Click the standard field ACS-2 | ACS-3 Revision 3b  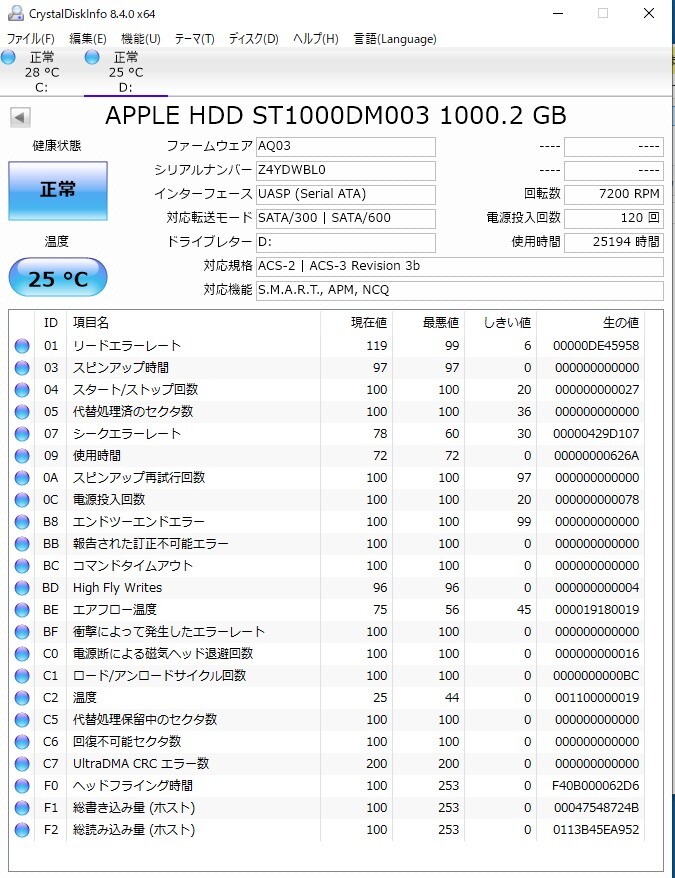click(x=459, y=267)
